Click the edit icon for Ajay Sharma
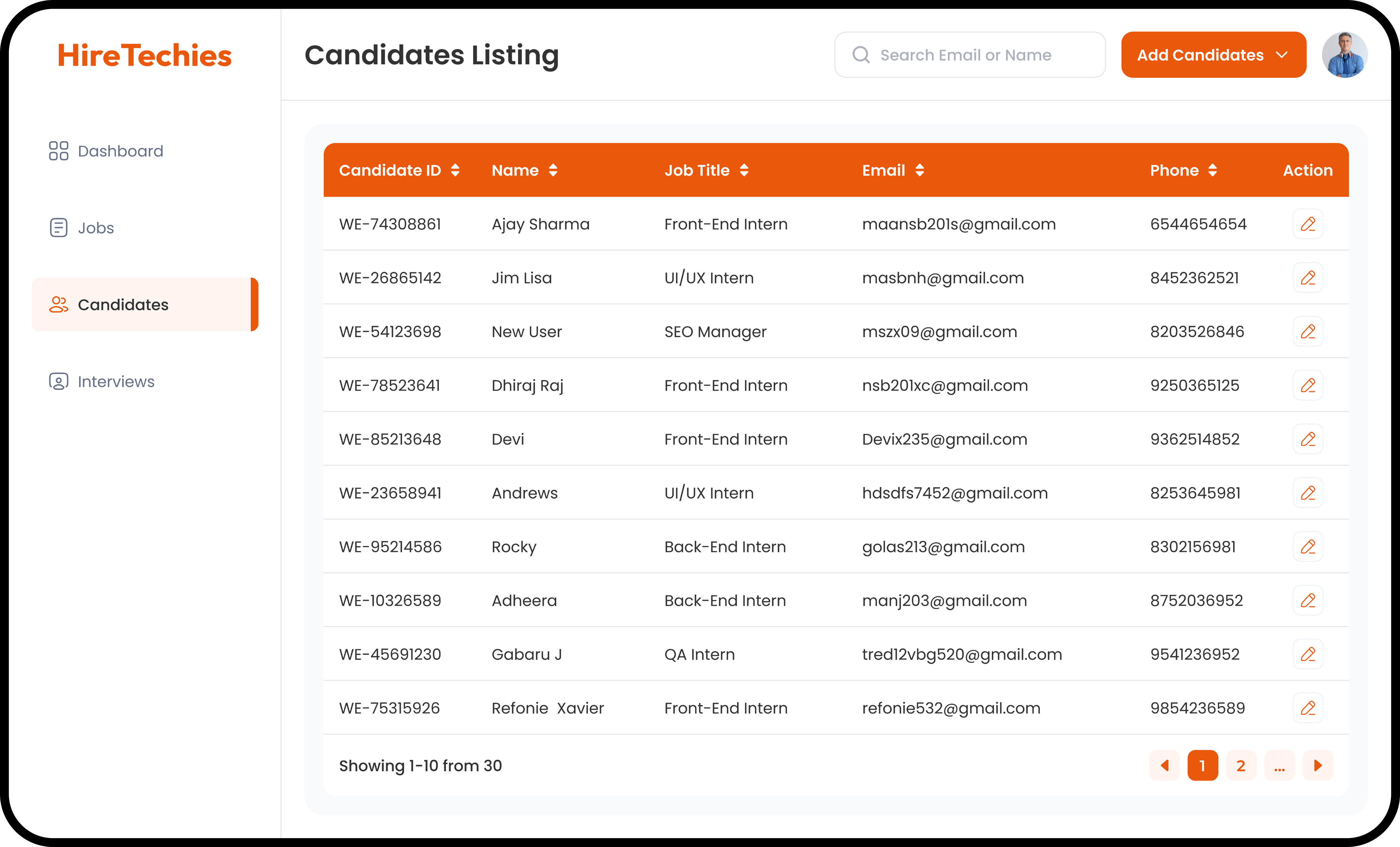Viewport: 1400px width, 847px height. click(1307, 224)
